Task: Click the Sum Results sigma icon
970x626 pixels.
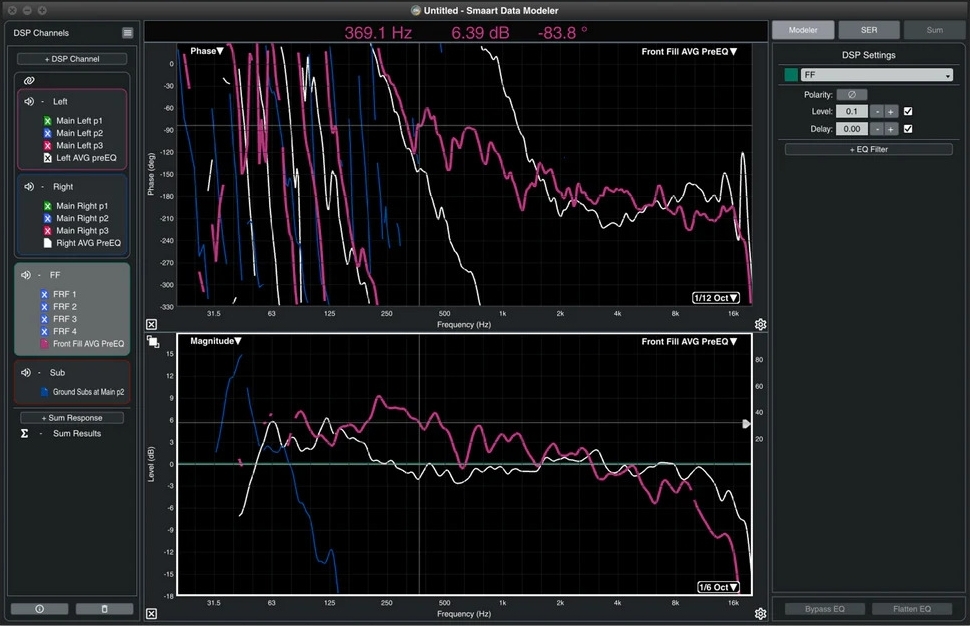Action: coord(24,433)
